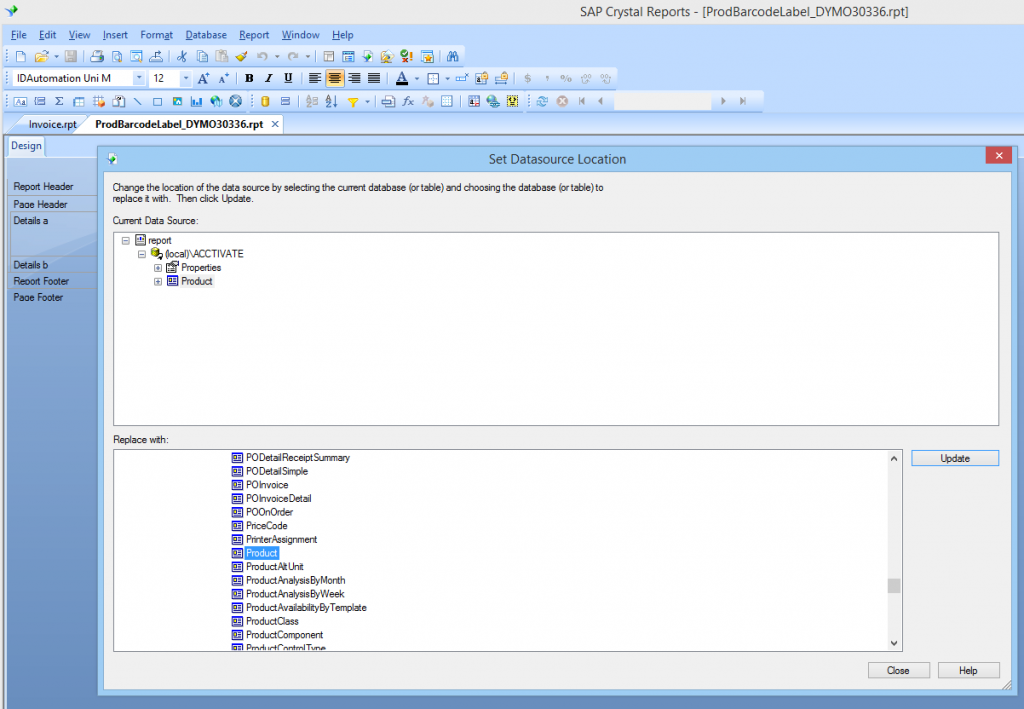The image size is (1024, 709).
Task: Open the borders dropdown arrow
Action: (x=447, y=79)
